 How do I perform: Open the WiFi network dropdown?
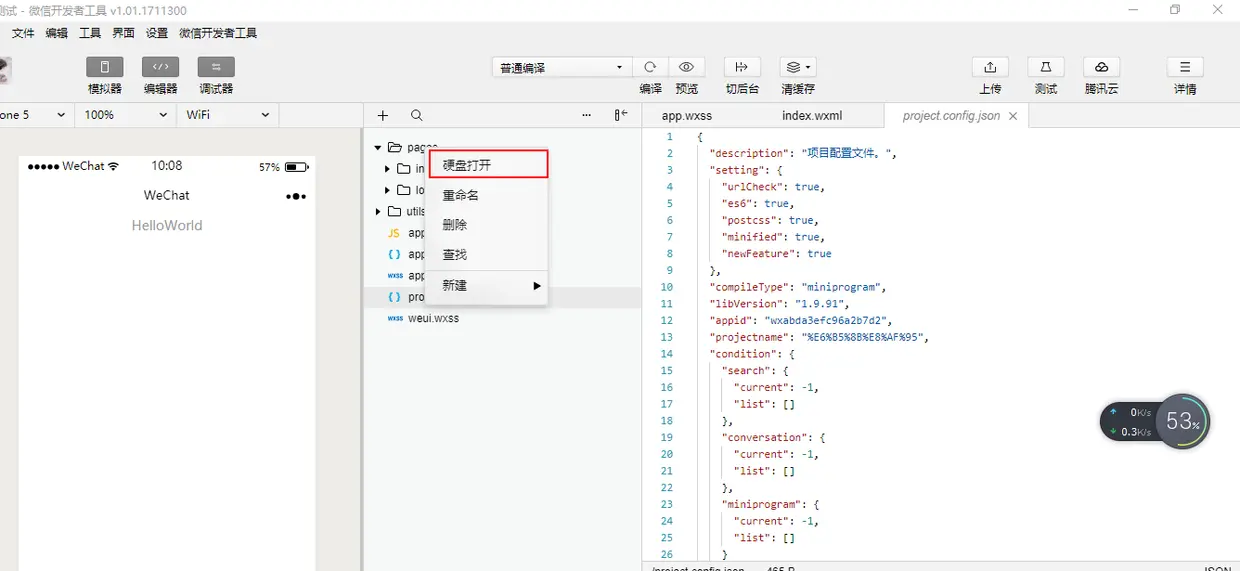tap(228, 115)
